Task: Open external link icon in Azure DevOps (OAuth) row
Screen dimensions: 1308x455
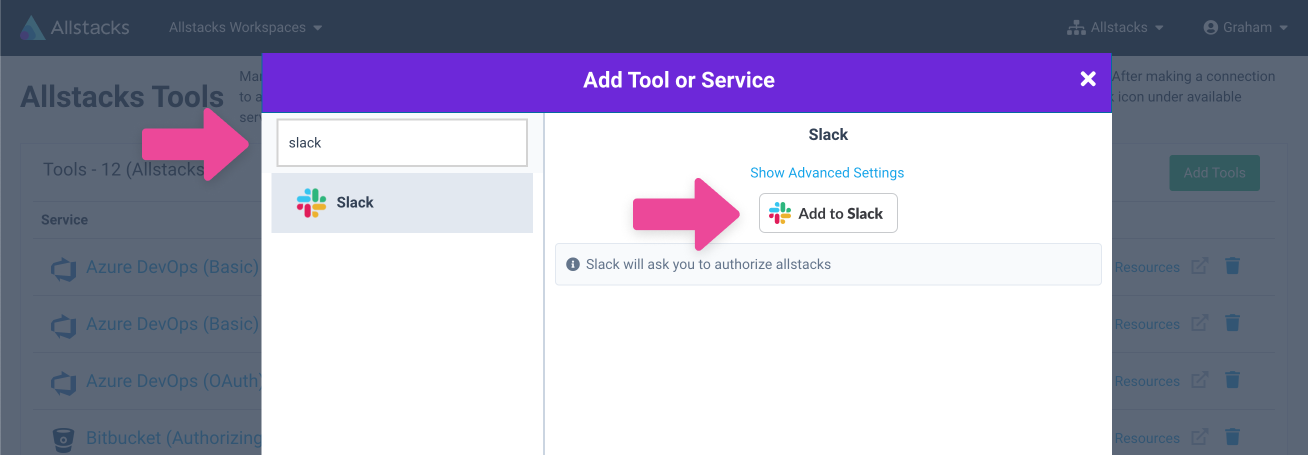Action: 1200,381
